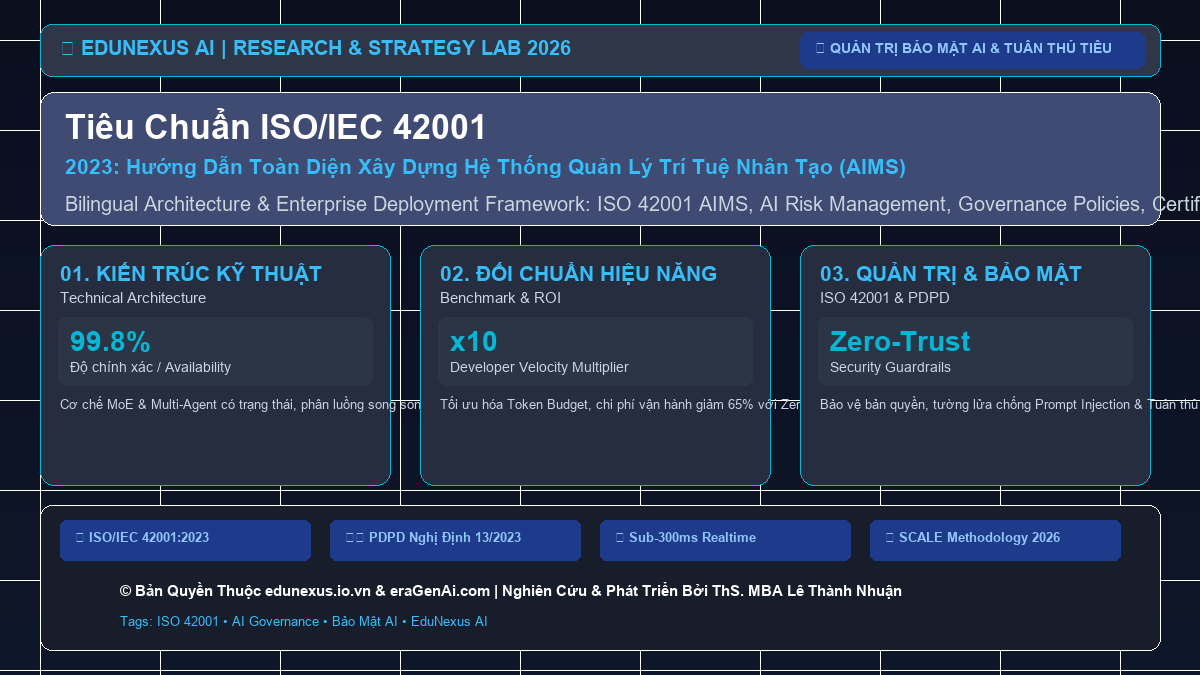1200x675 pixels.
Task: Click the PDPD Nghị Định 13/2023 badge
Action: pyautogui.click(x=455, y=540)
